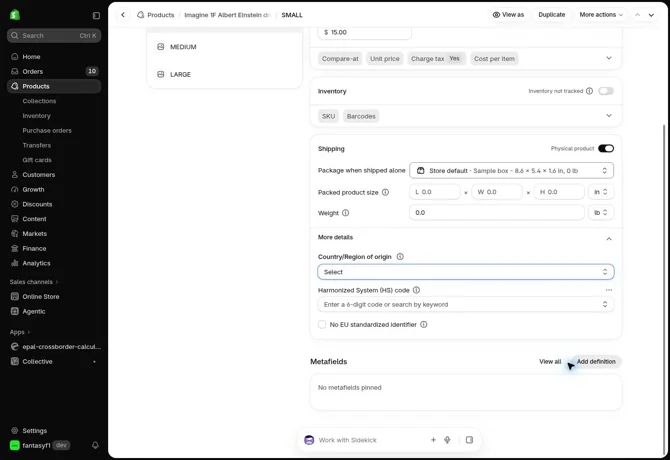This screenshot has width=670, height=460.
Task: Toggle the Inventory tracking switch
Action: pos(606,91)
